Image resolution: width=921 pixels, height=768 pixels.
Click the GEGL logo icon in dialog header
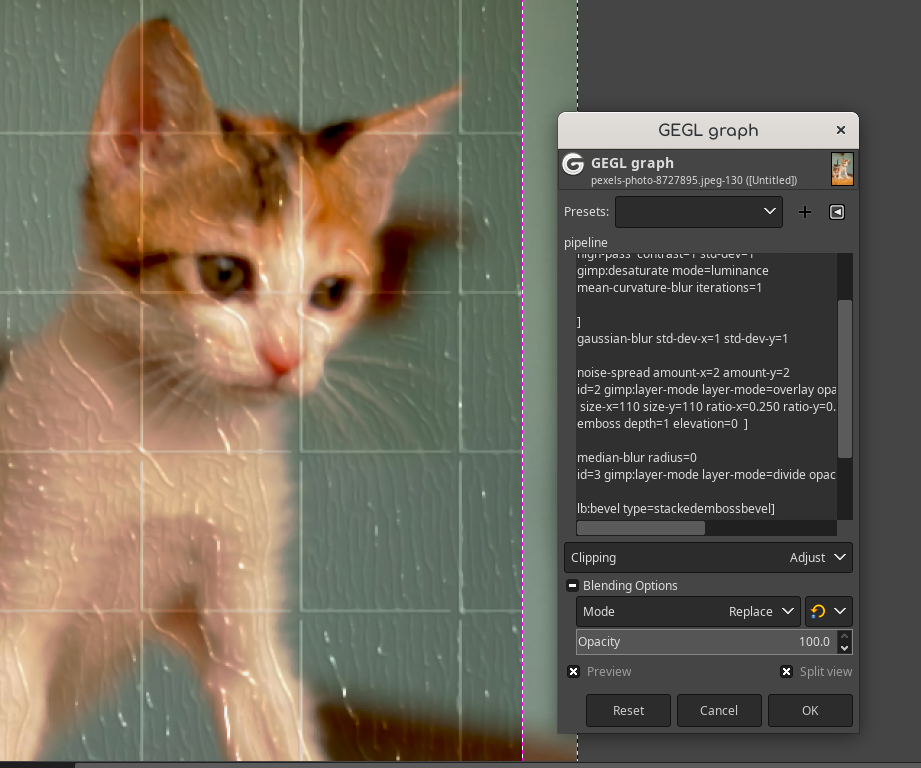click(x=573, y=164)
